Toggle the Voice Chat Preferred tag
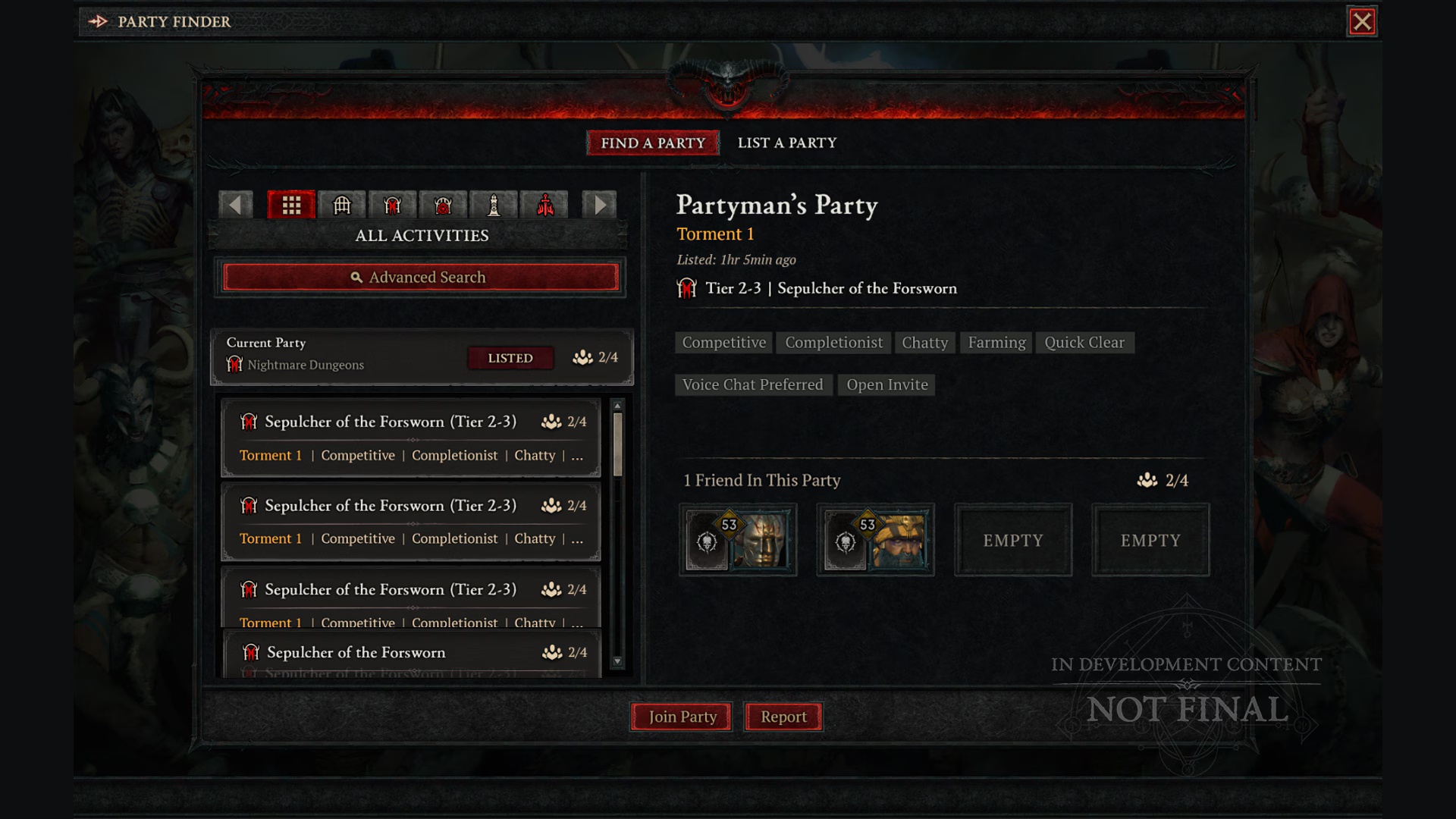The height and width of the screenshot is (819, 1456). 752,384
